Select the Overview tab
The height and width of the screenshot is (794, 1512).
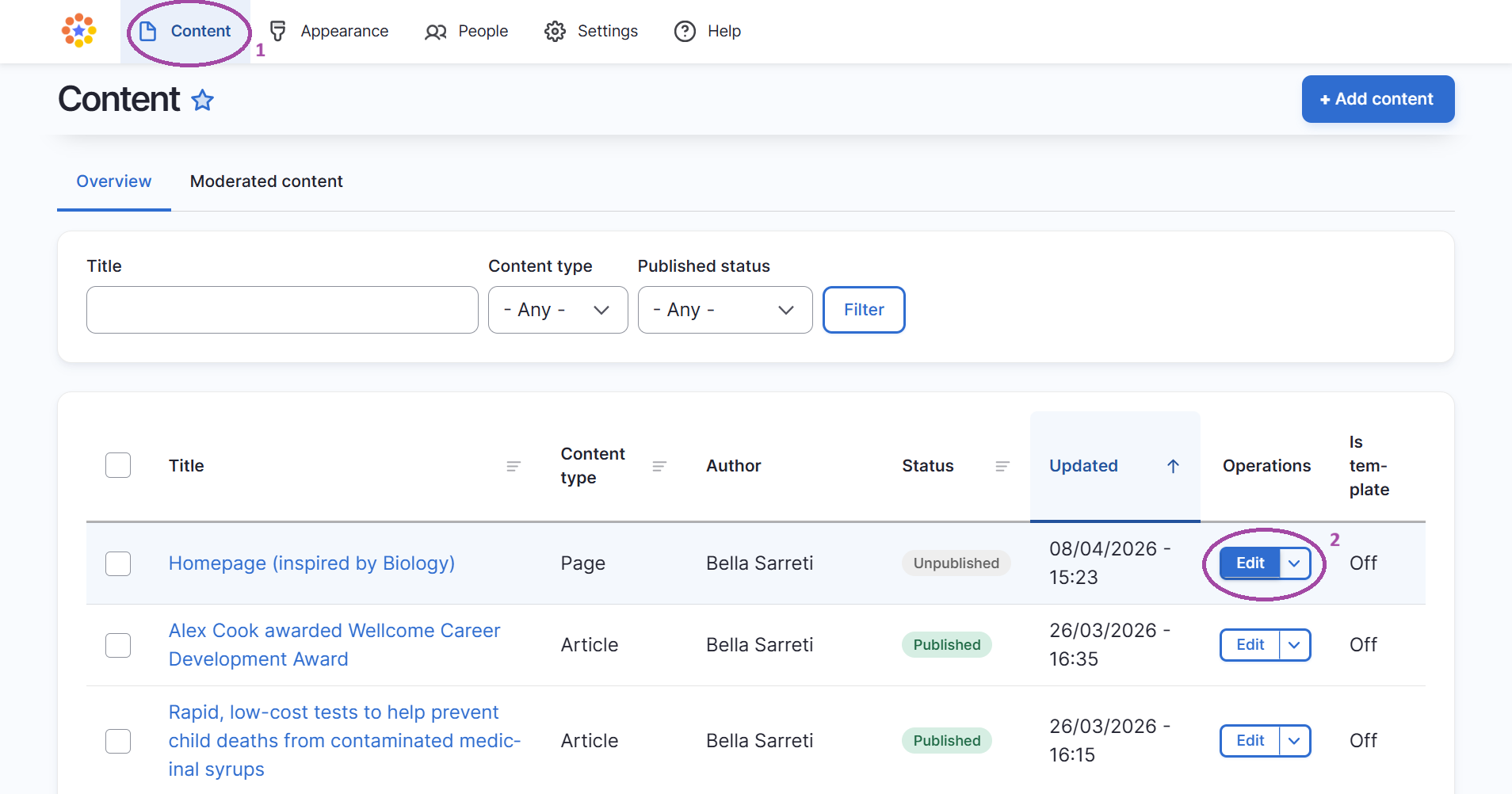coord(113,181)
